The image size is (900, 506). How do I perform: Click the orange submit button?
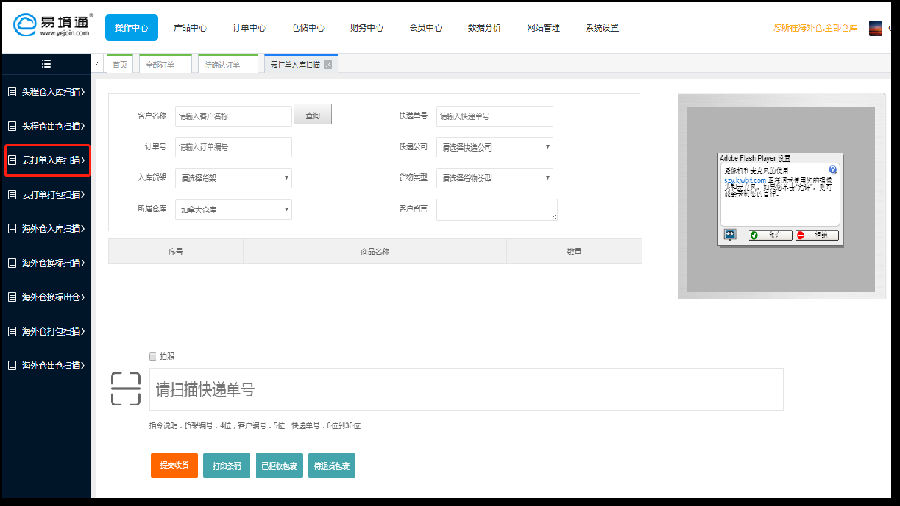tap(174, 466)
